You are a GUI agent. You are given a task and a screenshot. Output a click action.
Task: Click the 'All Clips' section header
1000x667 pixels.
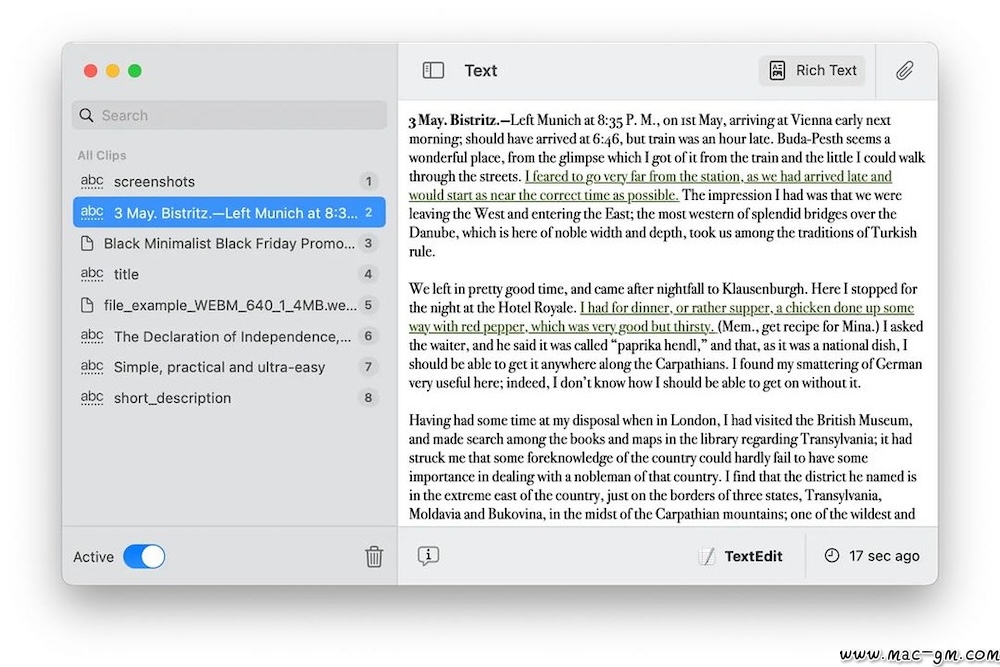(x=102, y=155)
